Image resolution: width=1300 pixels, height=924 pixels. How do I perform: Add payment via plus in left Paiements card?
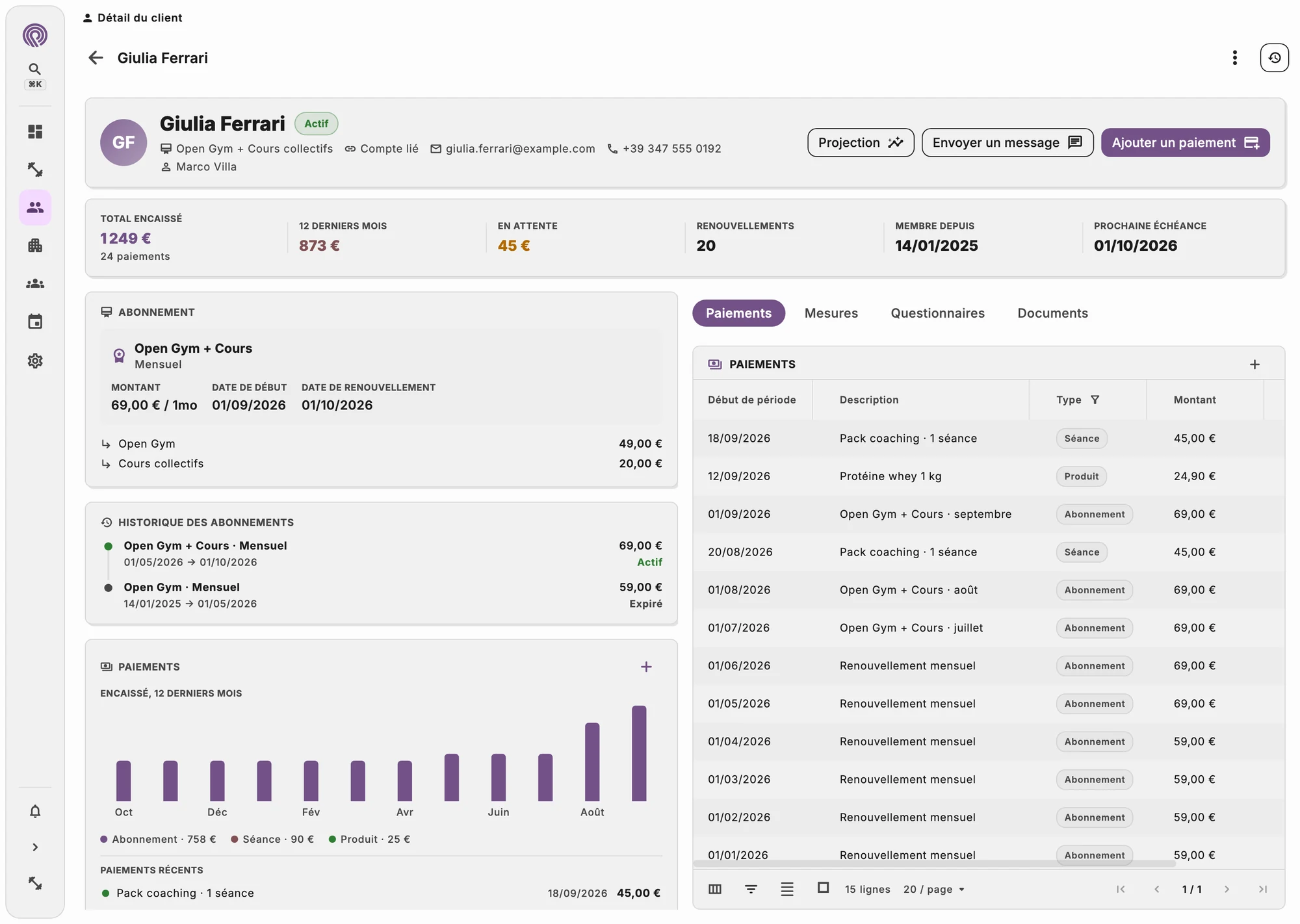click(646, 667)
